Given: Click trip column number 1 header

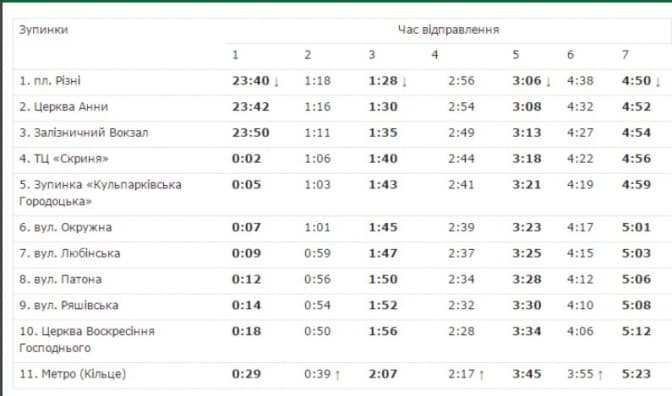Looking at the screenshot, I should tap(235, 55).
